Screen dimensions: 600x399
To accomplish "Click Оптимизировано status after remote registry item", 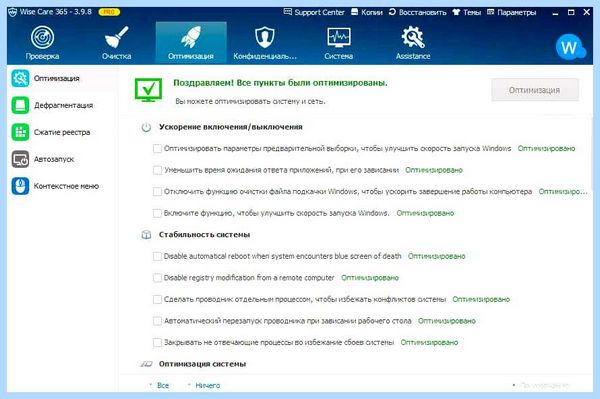I will coord(370,278).
